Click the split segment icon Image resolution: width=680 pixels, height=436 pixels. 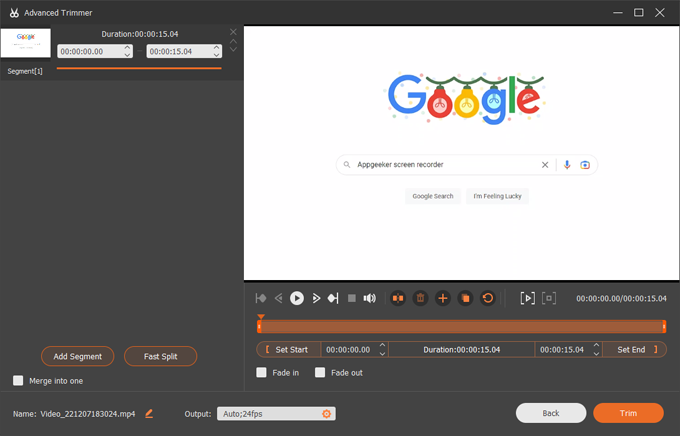398,298
